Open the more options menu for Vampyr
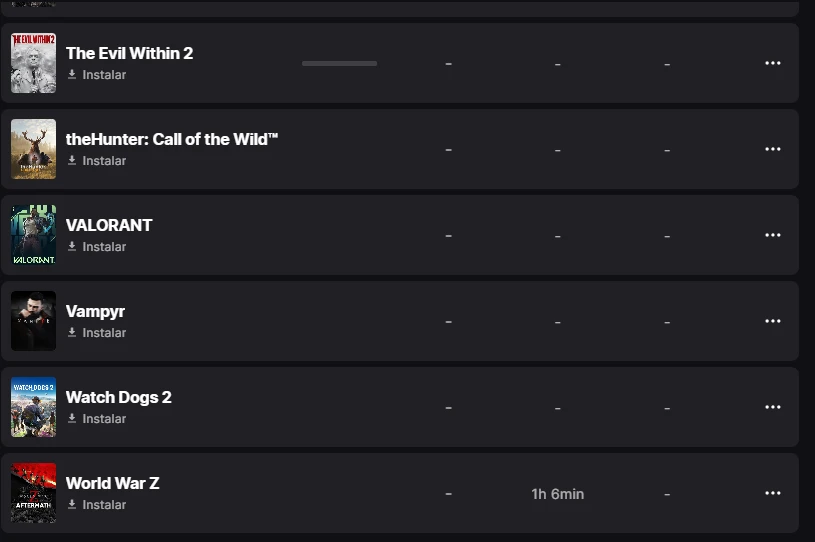 point(772,321)
